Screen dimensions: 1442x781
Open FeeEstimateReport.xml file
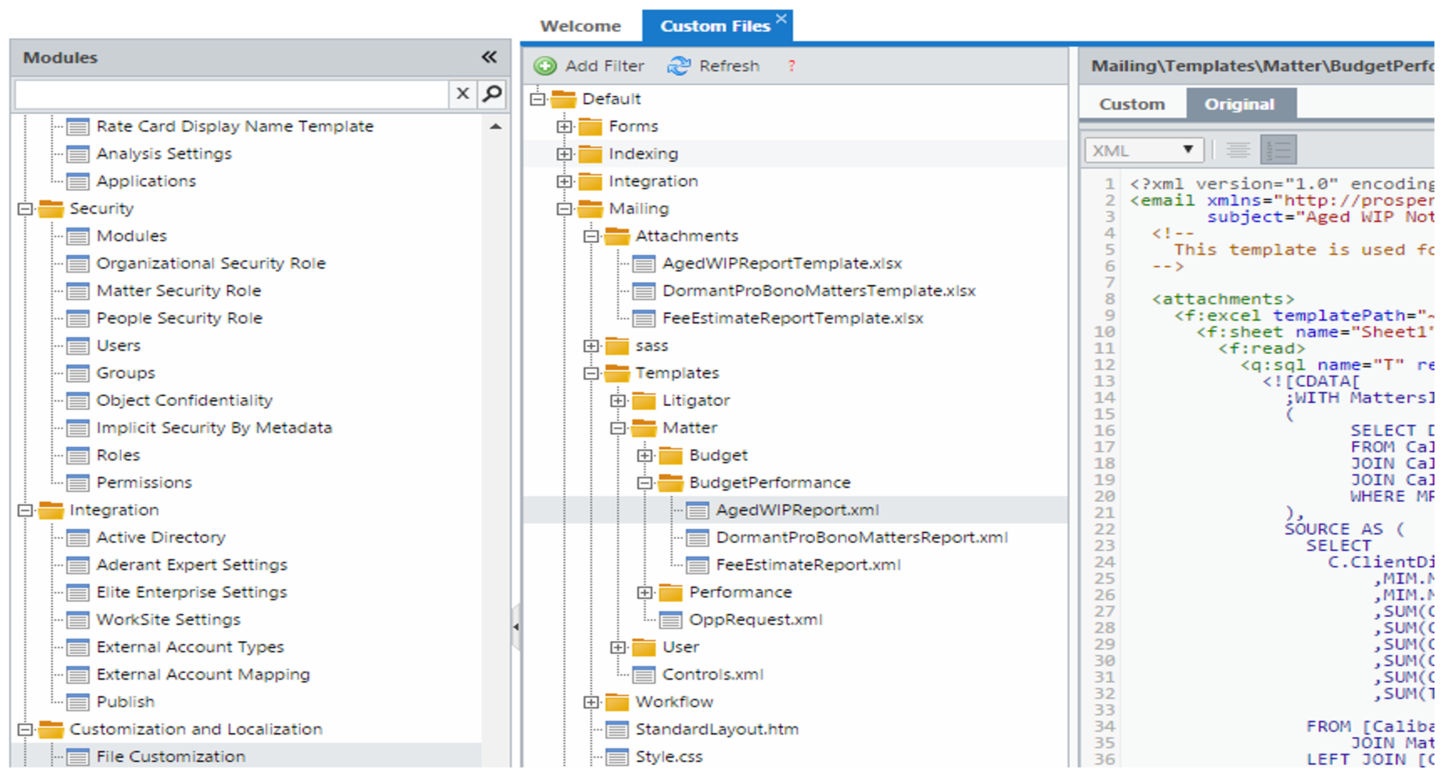[x=808, y=565]
